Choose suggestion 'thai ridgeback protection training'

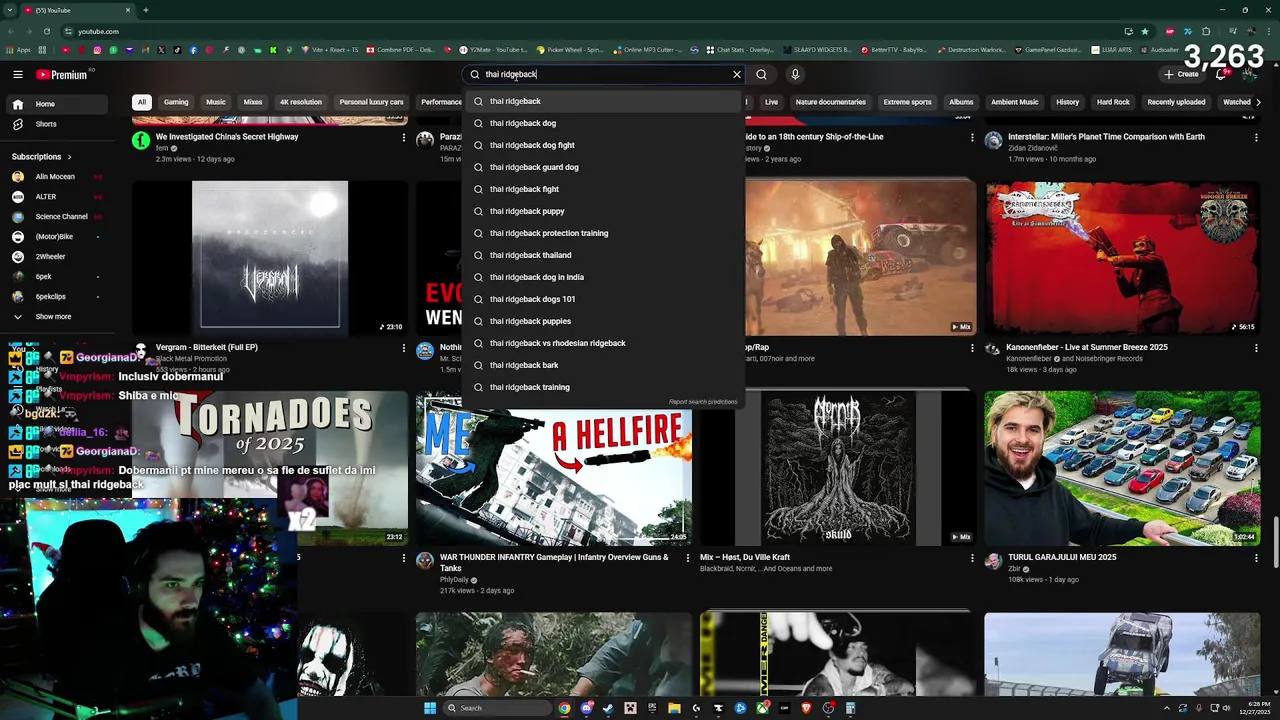604,233
